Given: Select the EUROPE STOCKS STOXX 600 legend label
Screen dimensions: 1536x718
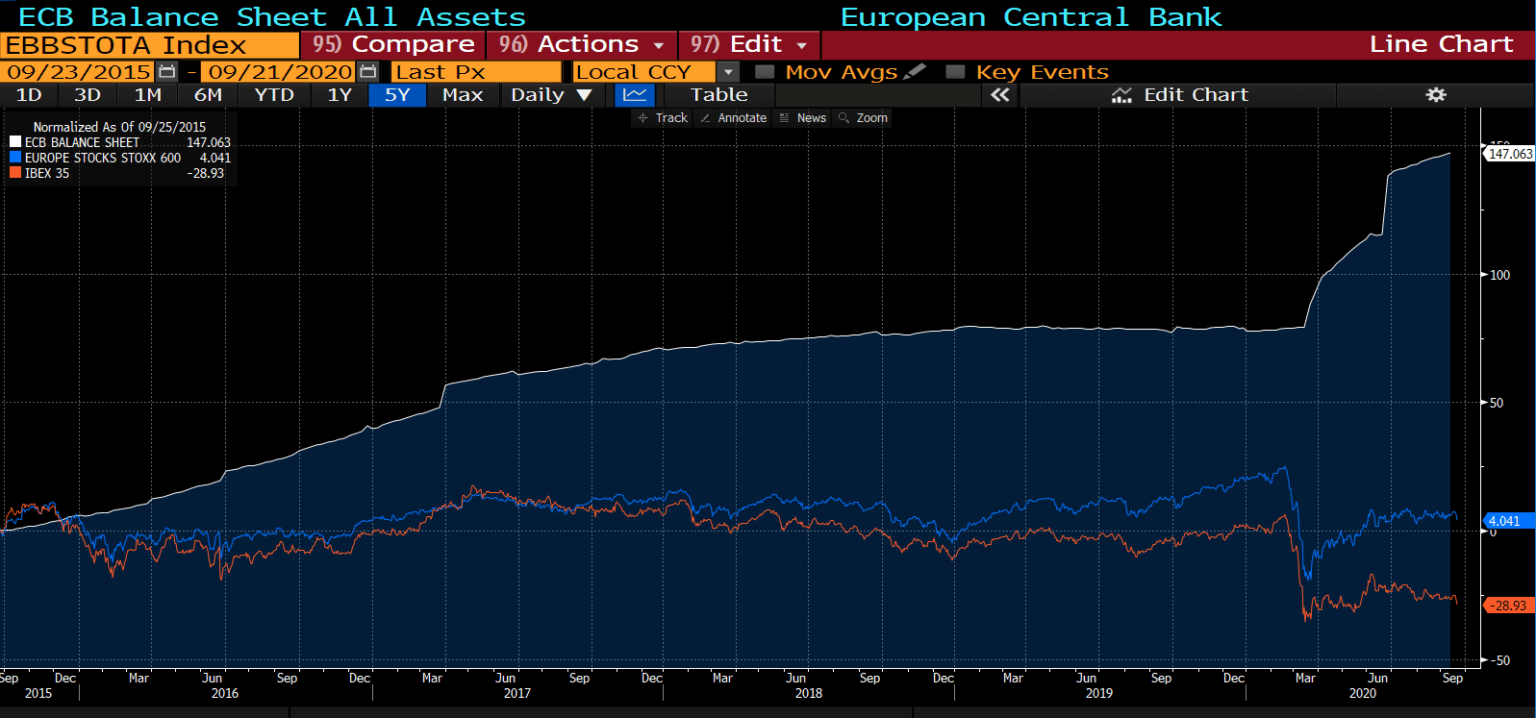Looking at the screenshot, I should coord(103,158).
